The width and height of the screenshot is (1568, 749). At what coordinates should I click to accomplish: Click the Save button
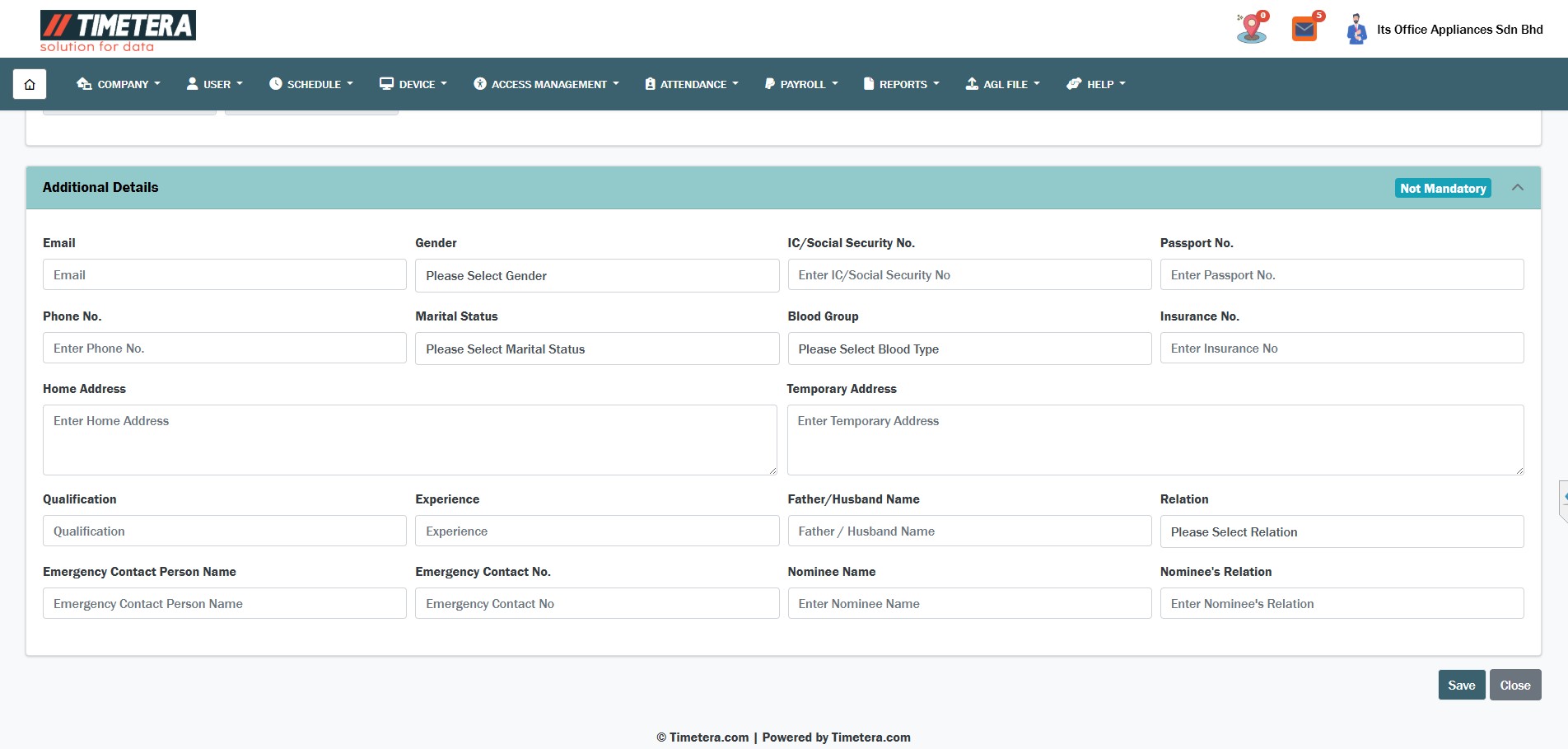pyautogui.click(x=1461, y=686)
